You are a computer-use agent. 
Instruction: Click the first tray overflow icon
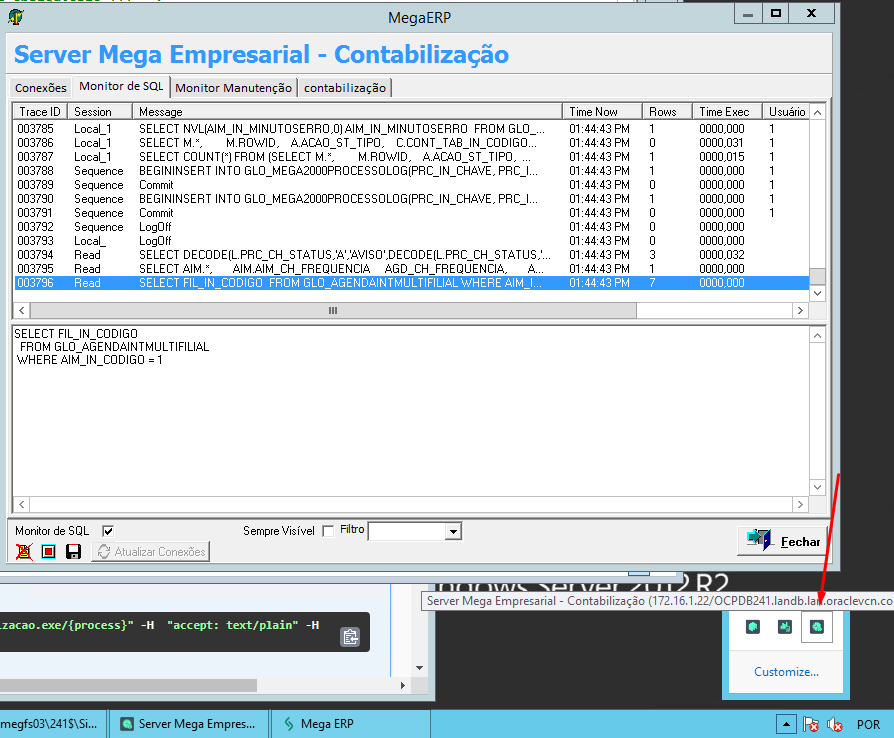tap(753, 627)
